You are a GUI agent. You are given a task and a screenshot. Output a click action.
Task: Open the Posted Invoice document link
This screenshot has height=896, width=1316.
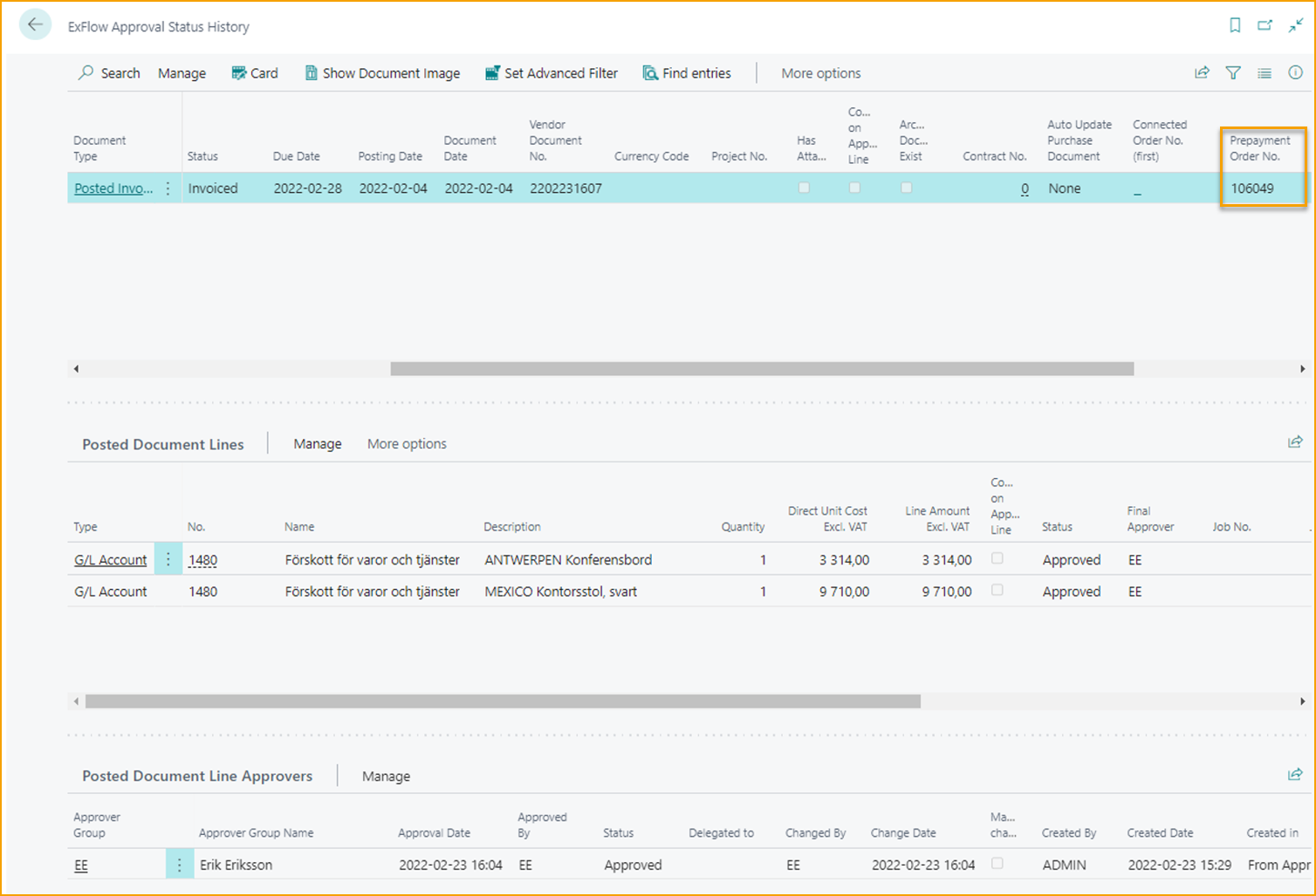[x=113, y=188]
